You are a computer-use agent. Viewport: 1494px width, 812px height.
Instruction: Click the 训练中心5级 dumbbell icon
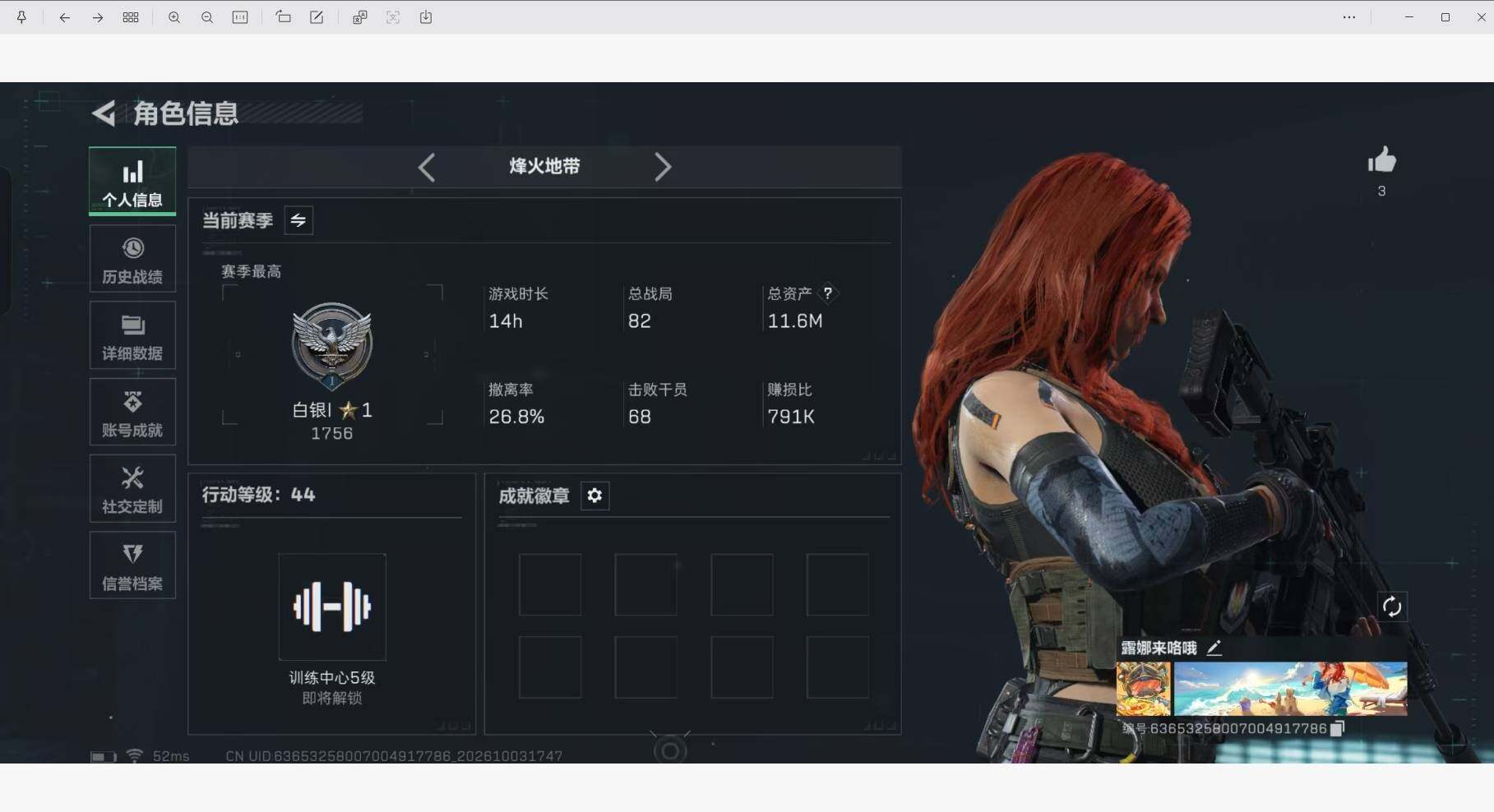click(x=332, y=607)
